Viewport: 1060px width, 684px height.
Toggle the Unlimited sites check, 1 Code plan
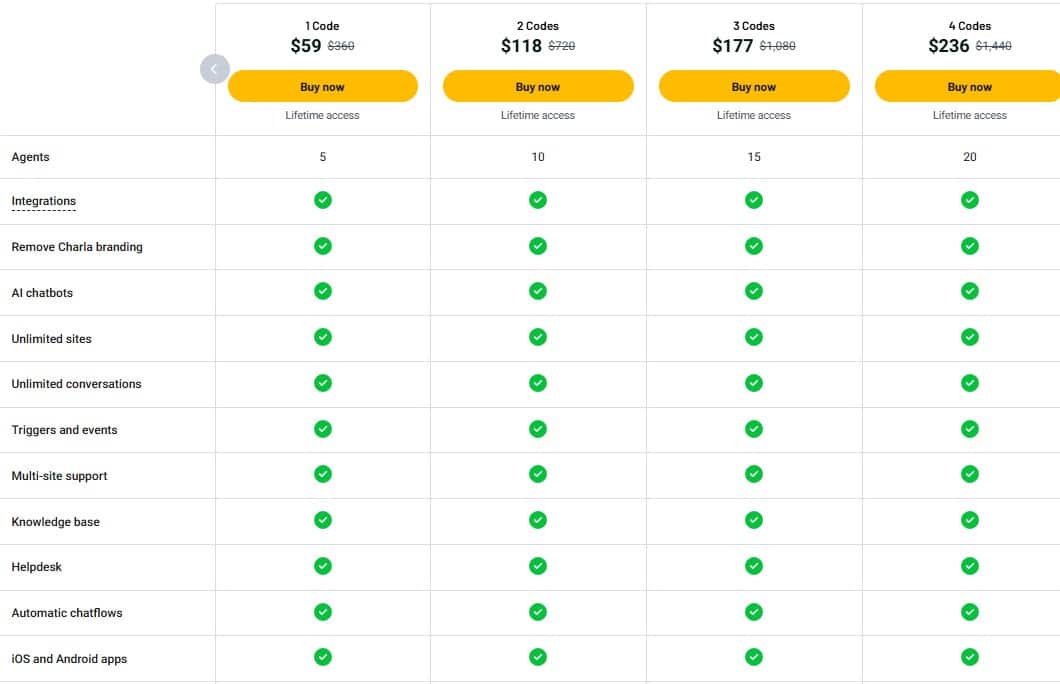point(322,337)
